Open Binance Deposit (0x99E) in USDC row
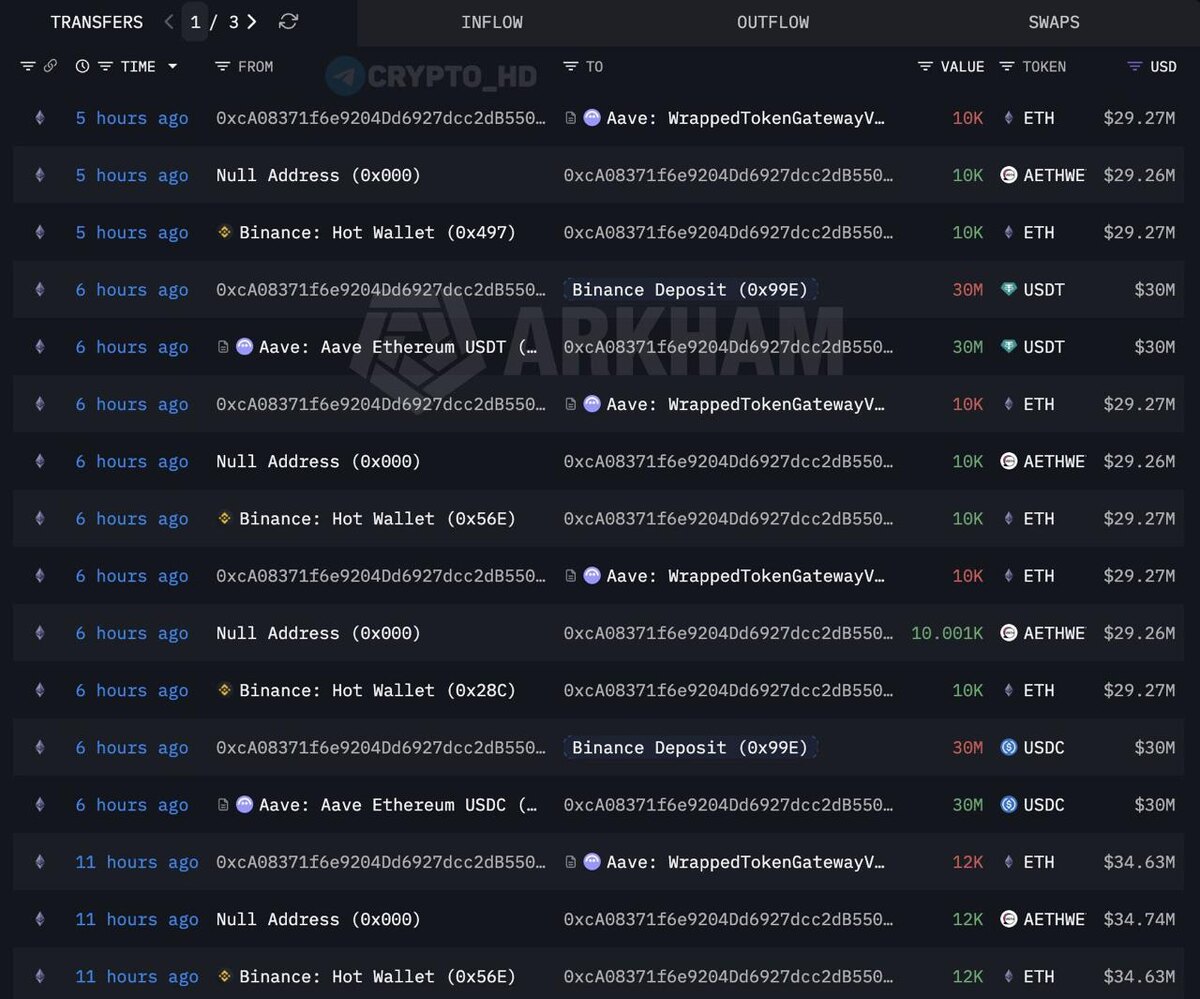 point(690,748)
